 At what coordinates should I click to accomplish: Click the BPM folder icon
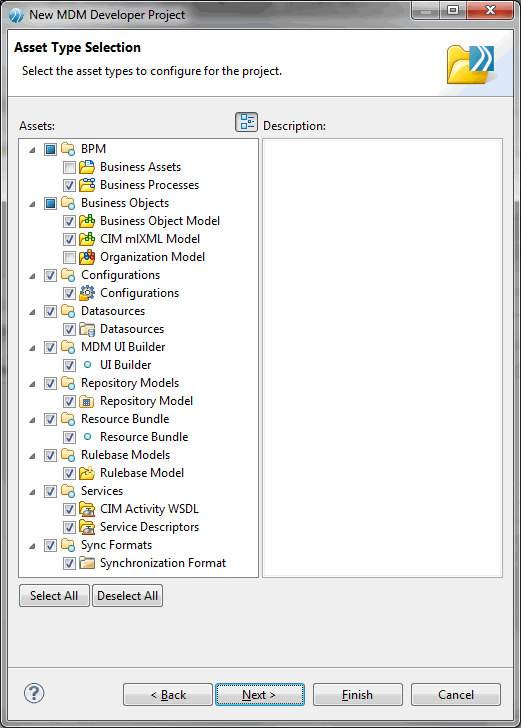click(x=68, y=149)
